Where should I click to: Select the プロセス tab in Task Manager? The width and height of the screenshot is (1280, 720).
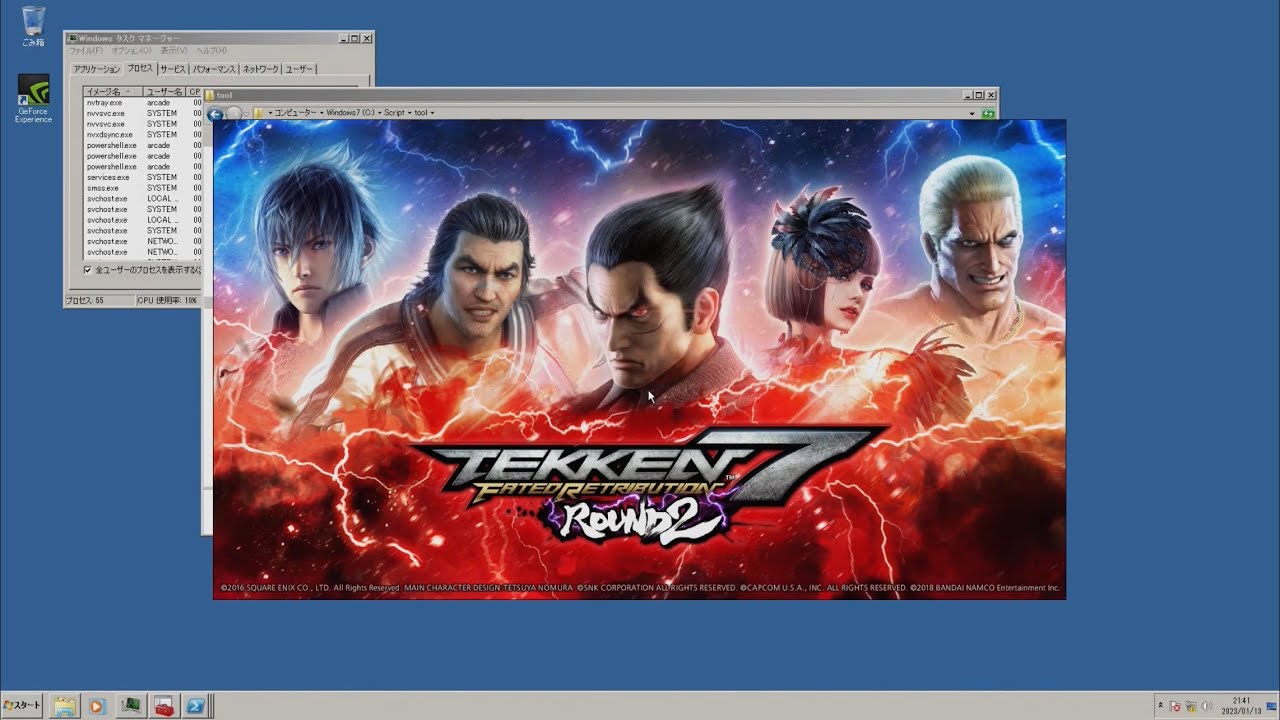pos(140,68)
